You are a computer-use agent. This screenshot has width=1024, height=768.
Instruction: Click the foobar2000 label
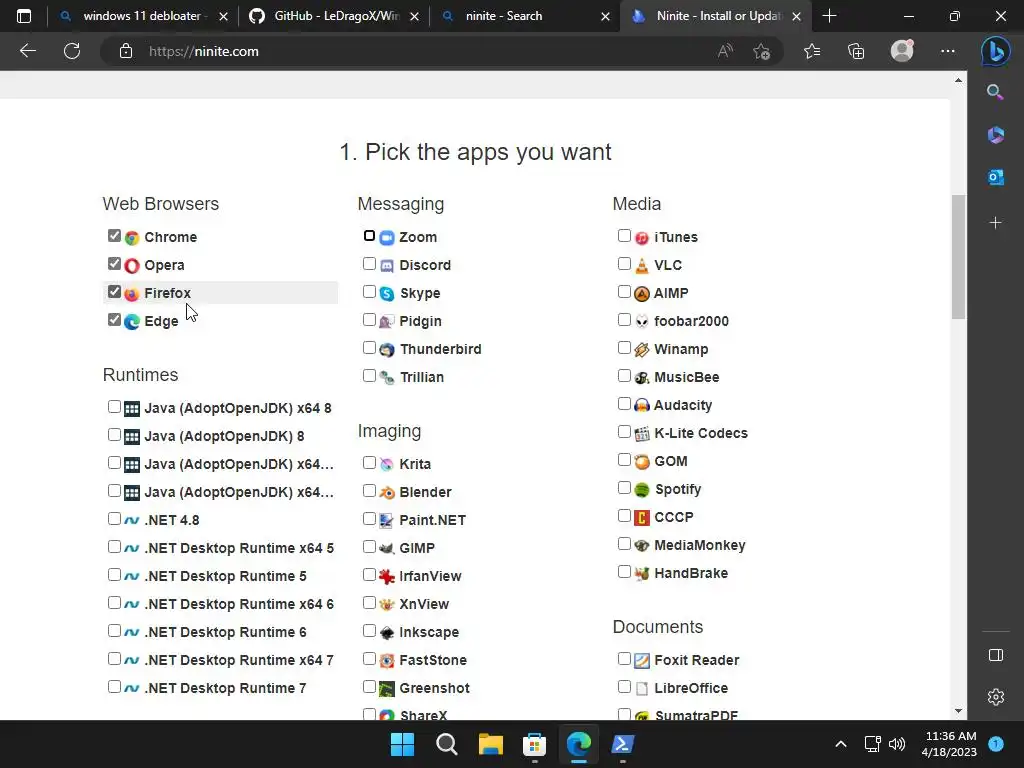[x=691, y=322]
